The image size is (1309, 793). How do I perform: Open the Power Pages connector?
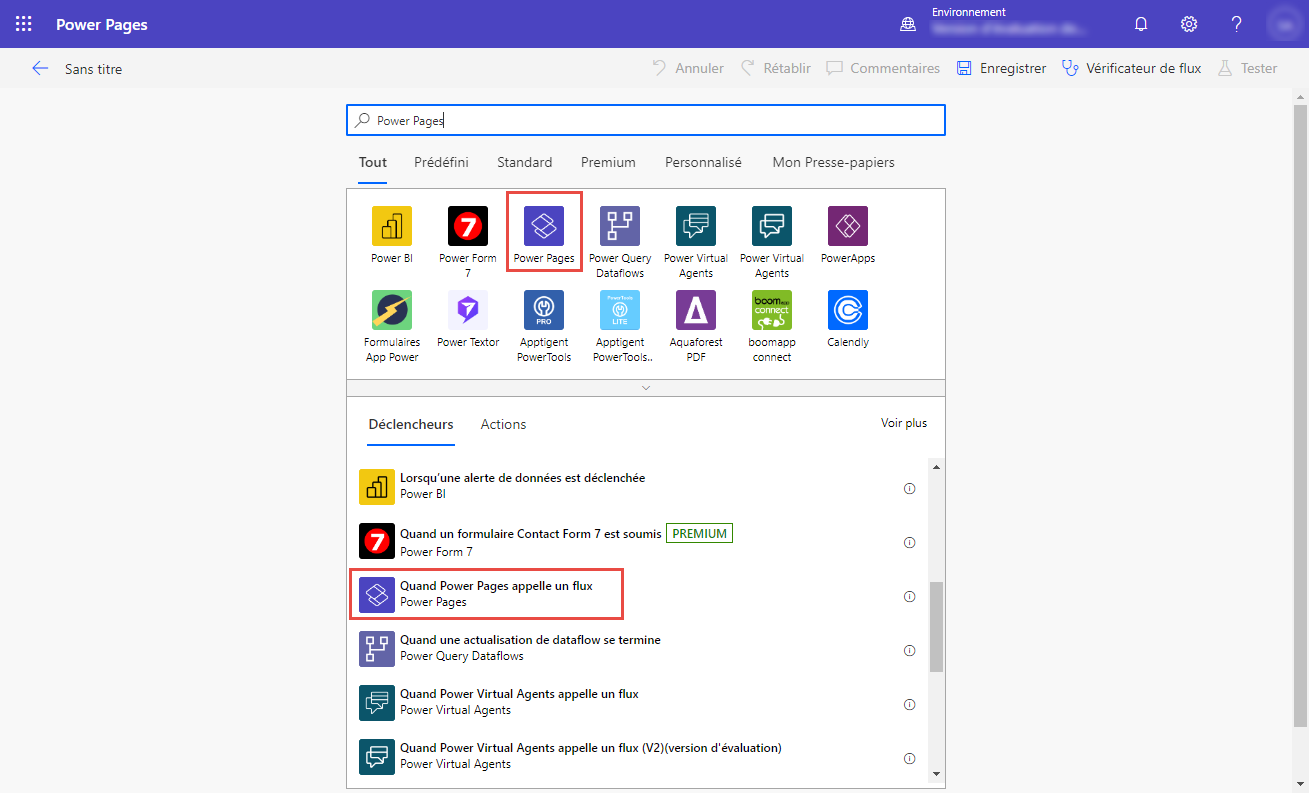(x=543, y=226)
